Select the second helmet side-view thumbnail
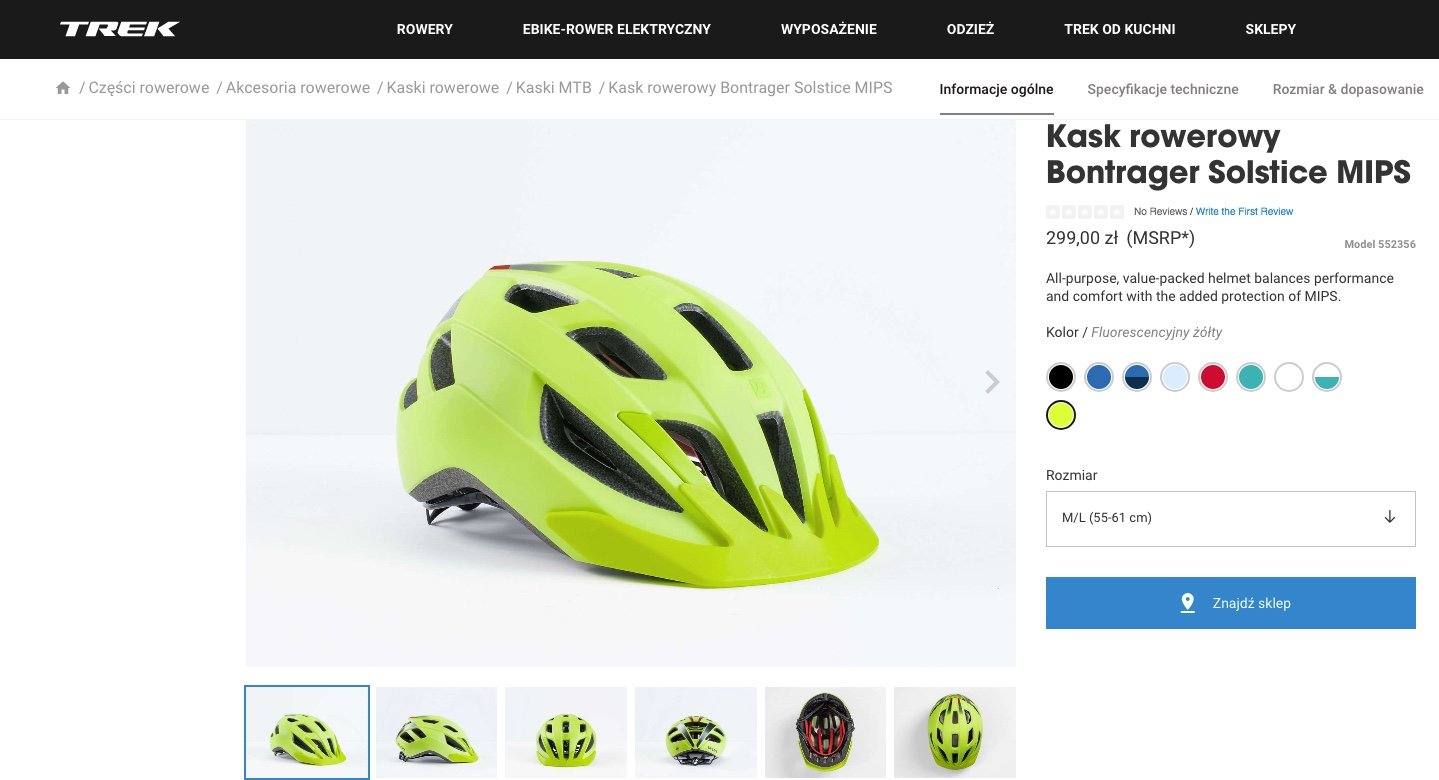Image resolution: width=1439 pixels, height=780 pixels. pyautogui.click(x=436, y=733)
